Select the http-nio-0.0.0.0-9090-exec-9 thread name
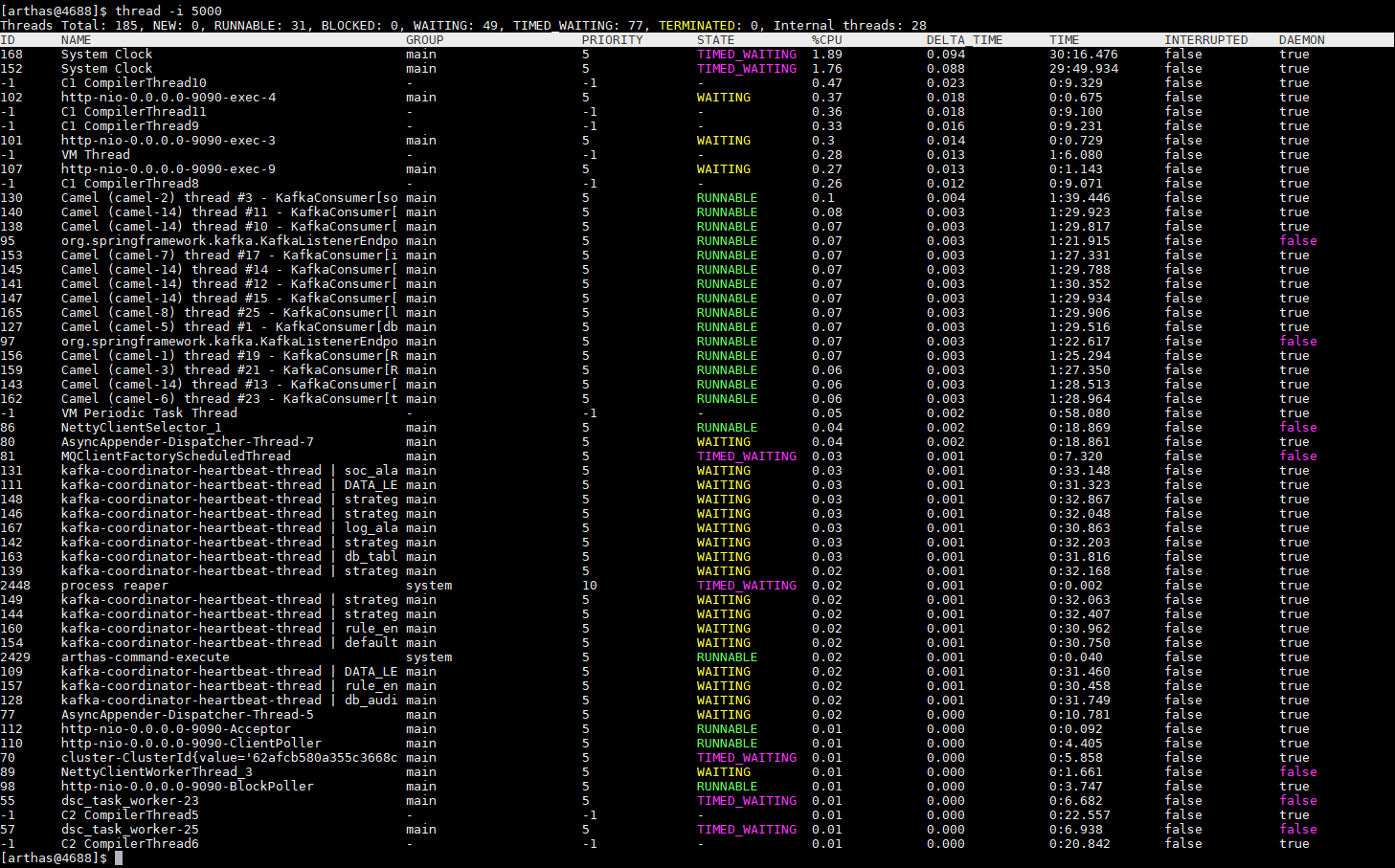 click(x=169, y=169)
